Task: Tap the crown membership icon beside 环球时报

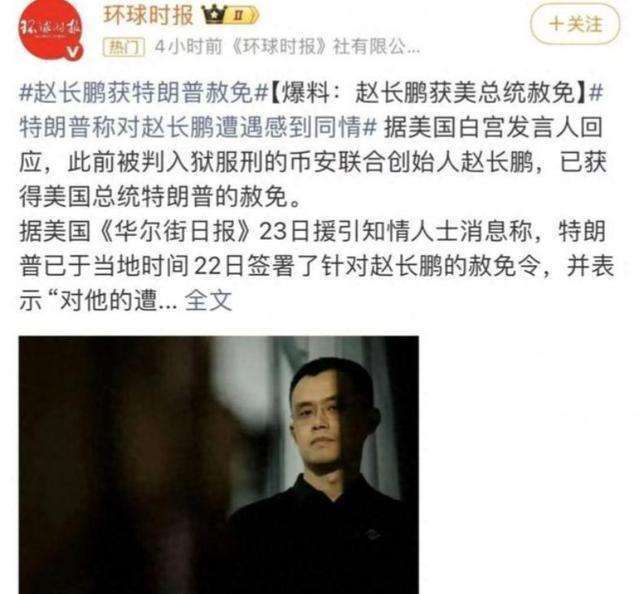Action: [x=214, y=15]
